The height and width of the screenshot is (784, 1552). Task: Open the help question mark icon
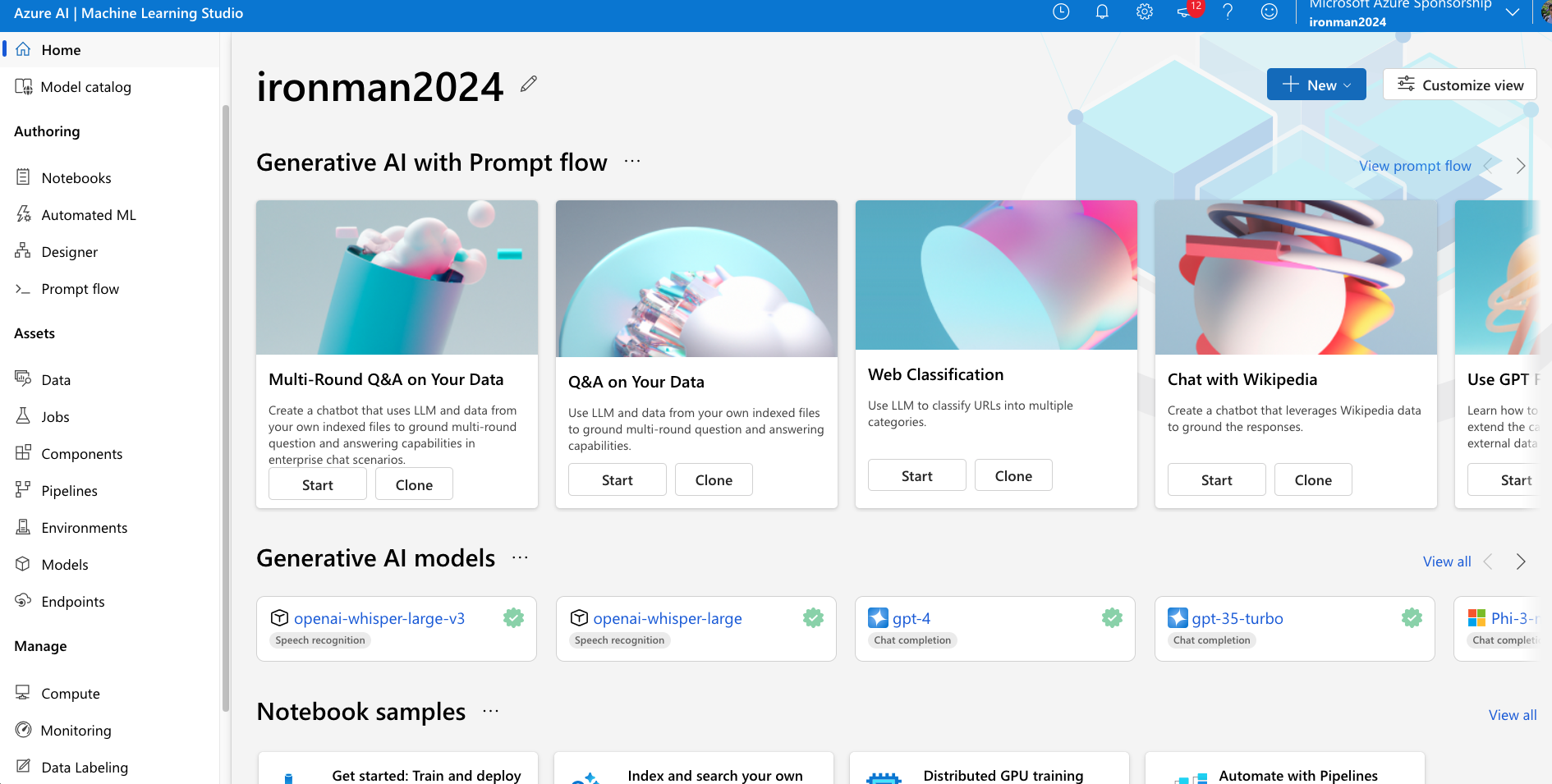coord(1228,11)
